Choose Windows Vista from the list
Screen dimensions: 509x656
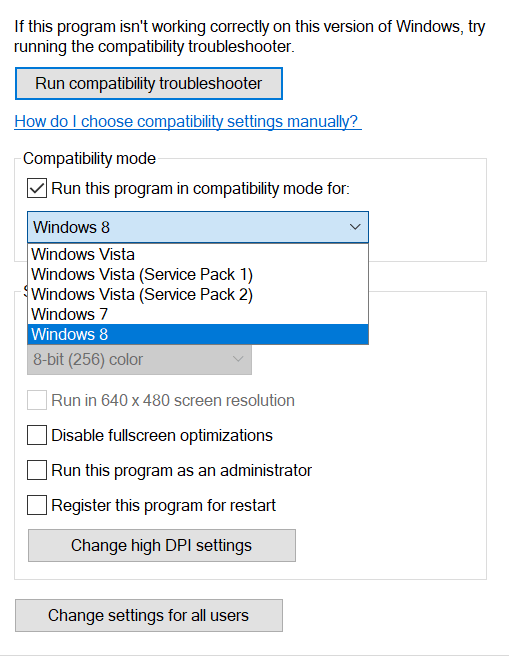click(198, 254)
